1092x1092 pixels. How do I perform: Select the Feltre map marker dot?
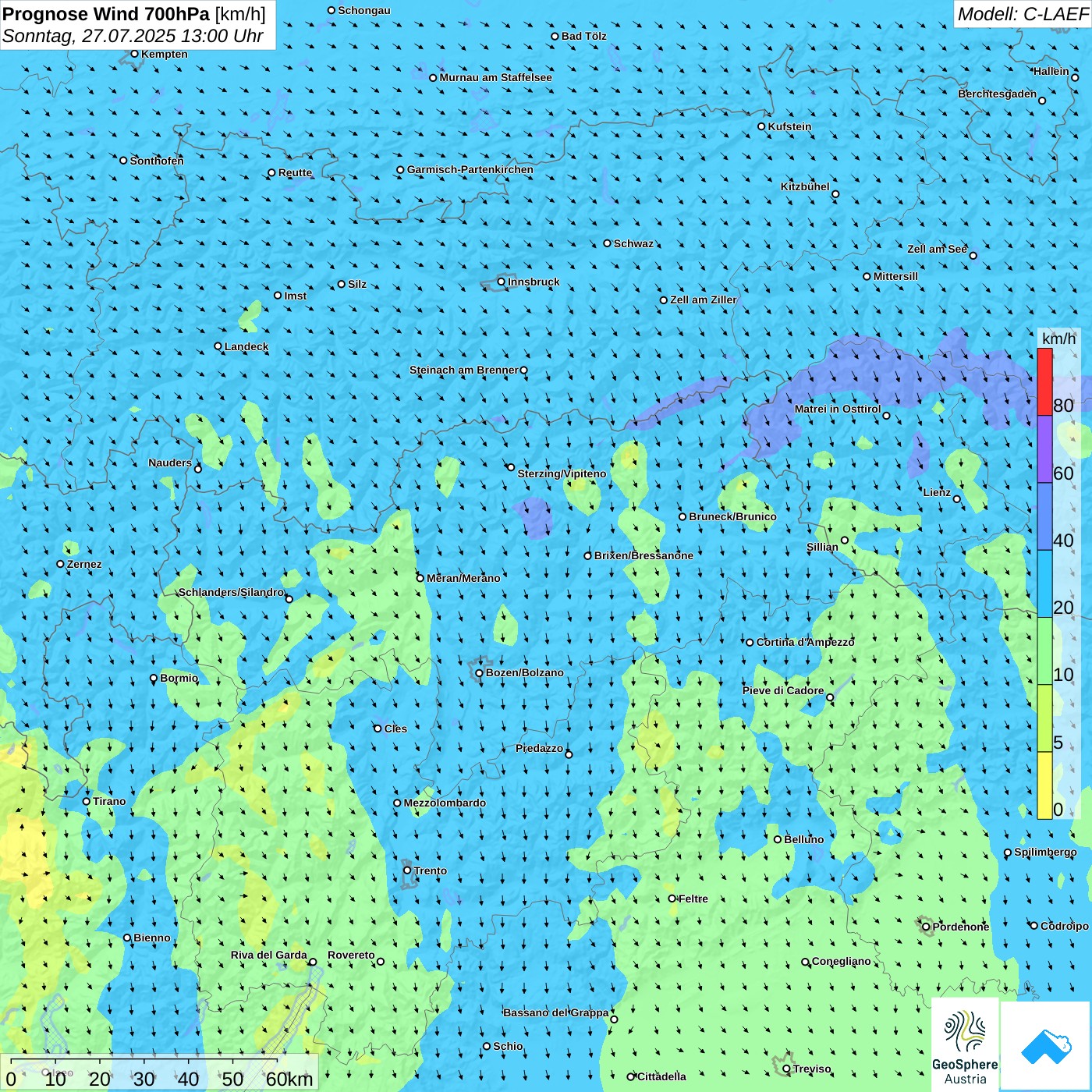[x=672, y=899]
